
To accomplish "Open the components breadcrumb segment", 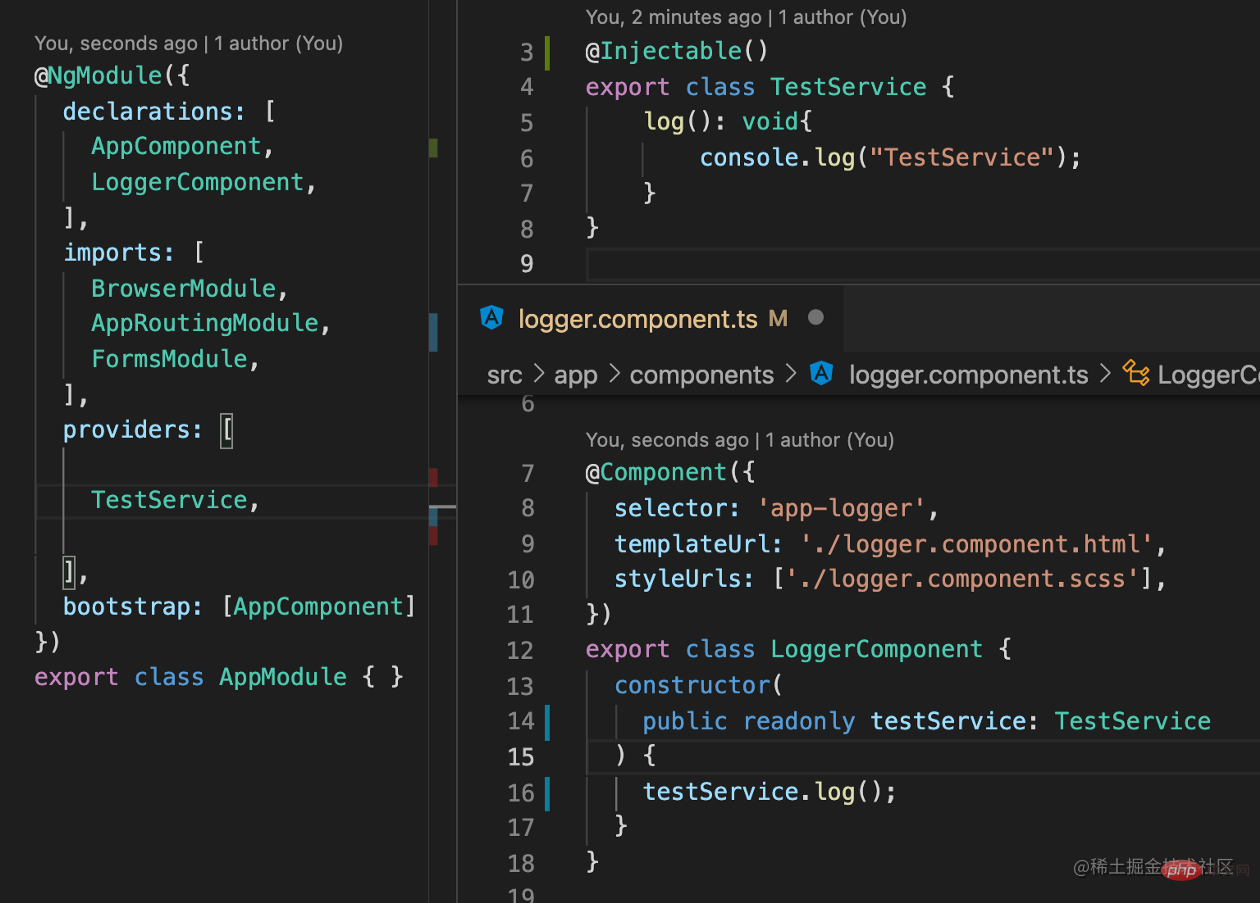I will (702, 375).
